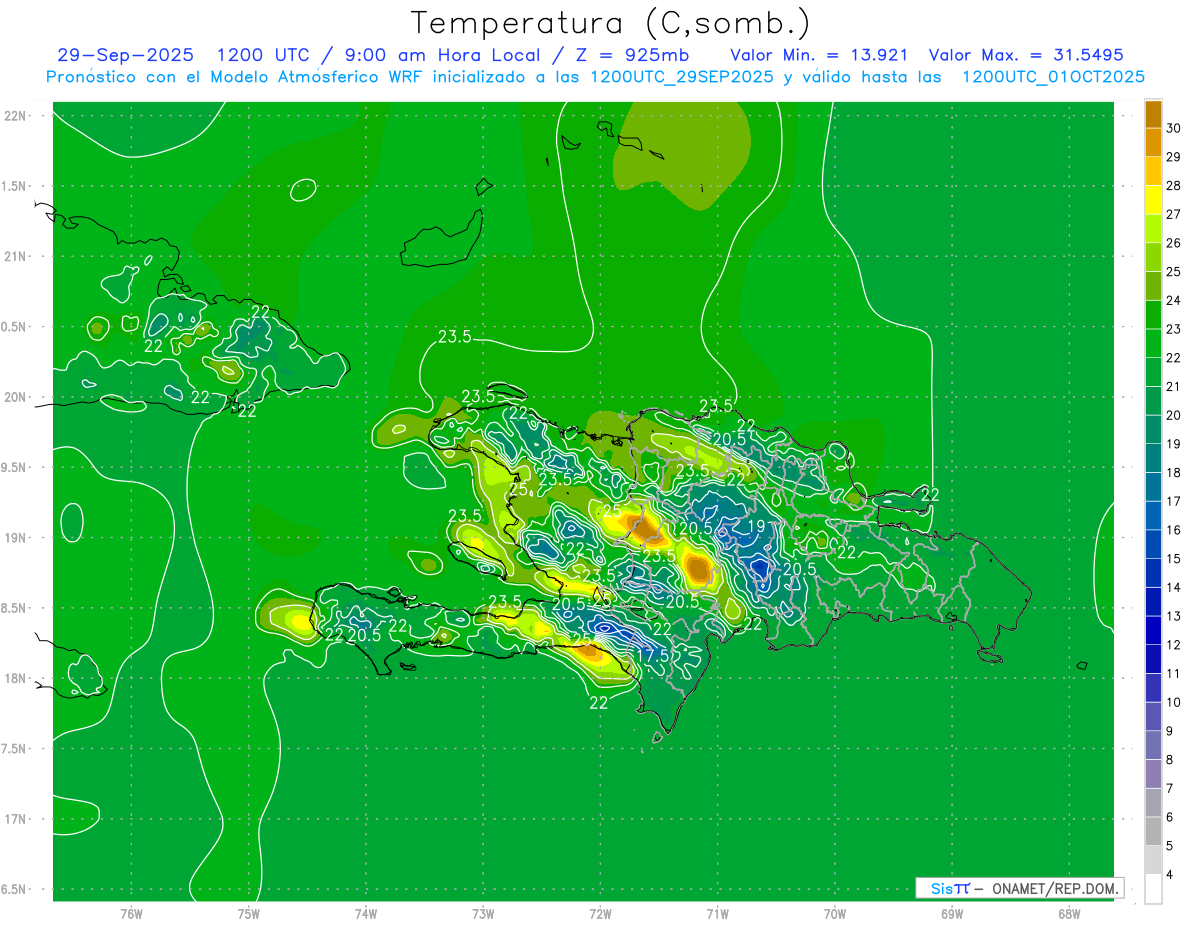Click the dark blue swatch between 12 and 13
Image resolution: width=1200 pixels, height=927 pixels.
tap(1153, 631)
